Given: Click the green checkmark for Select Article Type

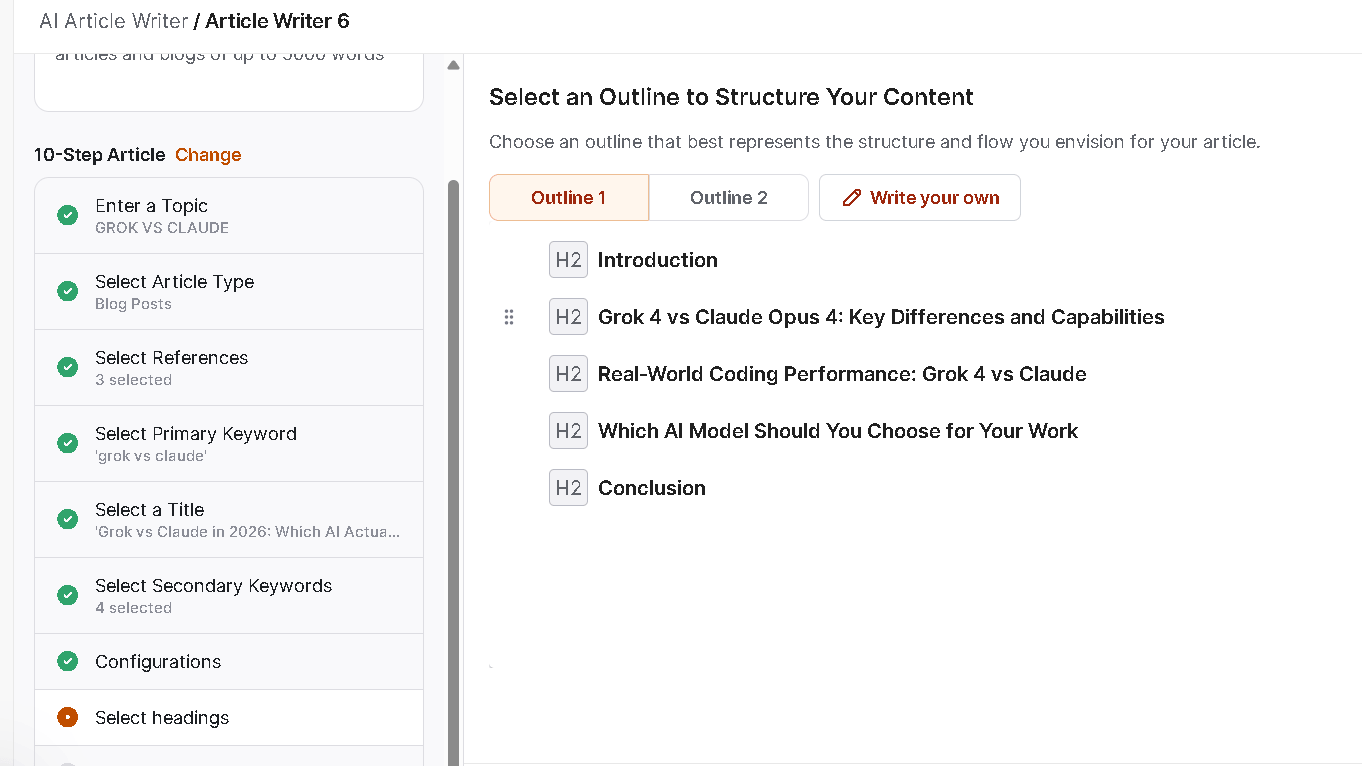Looking at the screenshot, I should (x=67, y=291).
